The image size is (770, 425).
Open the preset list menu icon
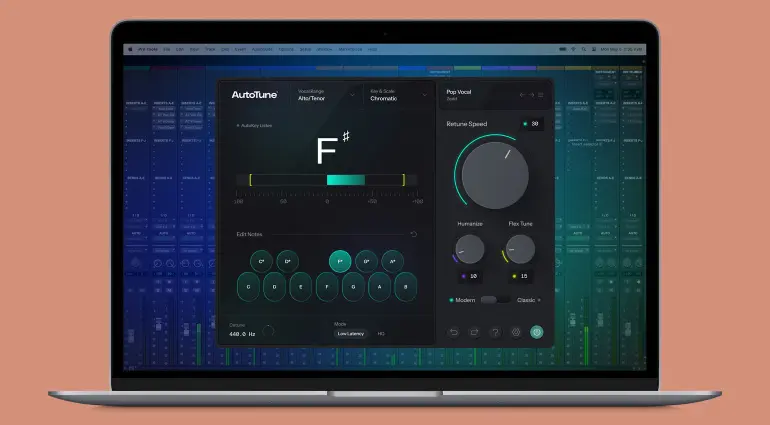pos(542,95)
